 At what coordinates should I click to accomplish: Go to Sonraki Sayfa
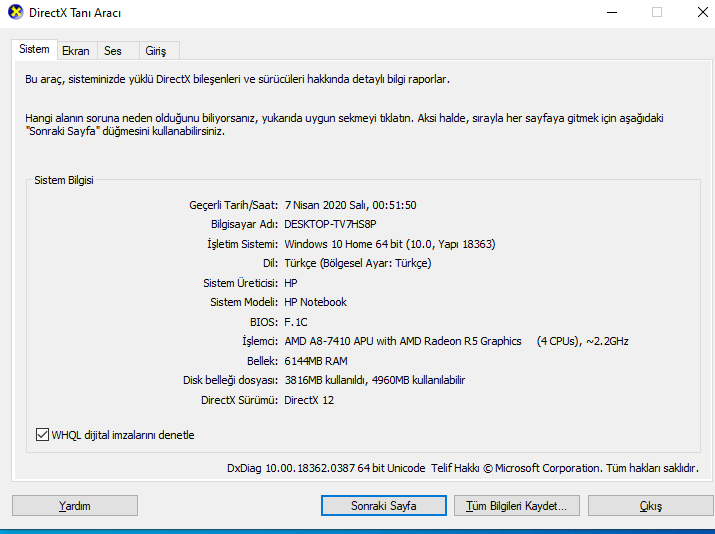[383, 506]
